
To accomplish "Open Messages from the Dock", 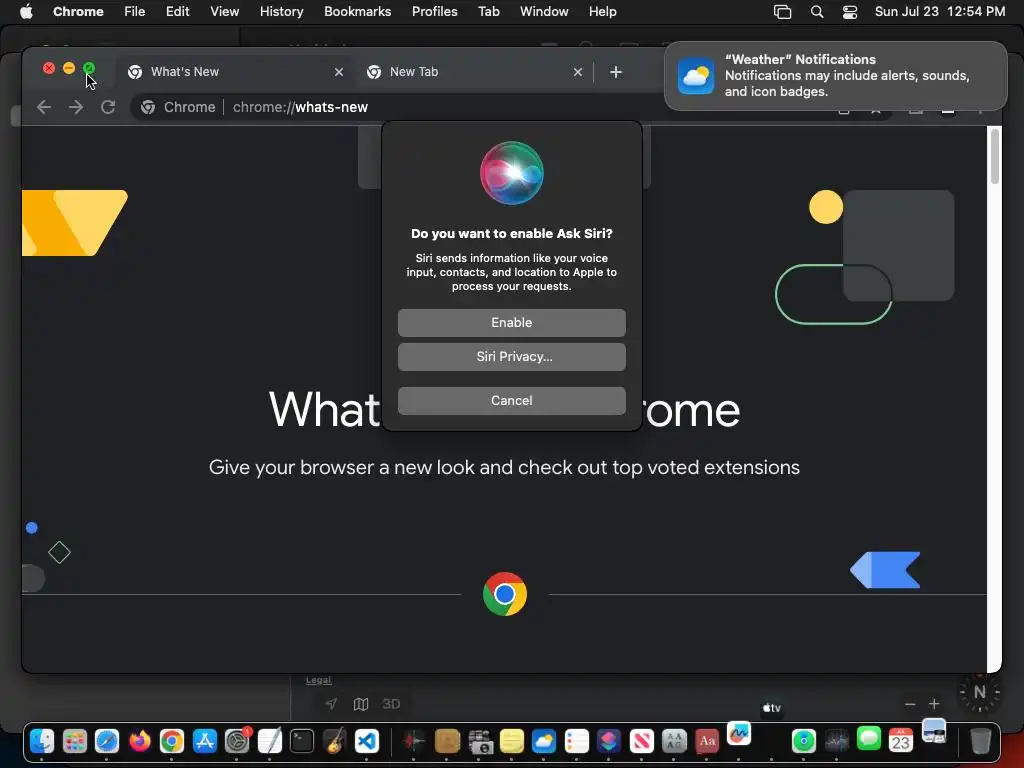I will [x=869, y=740].
